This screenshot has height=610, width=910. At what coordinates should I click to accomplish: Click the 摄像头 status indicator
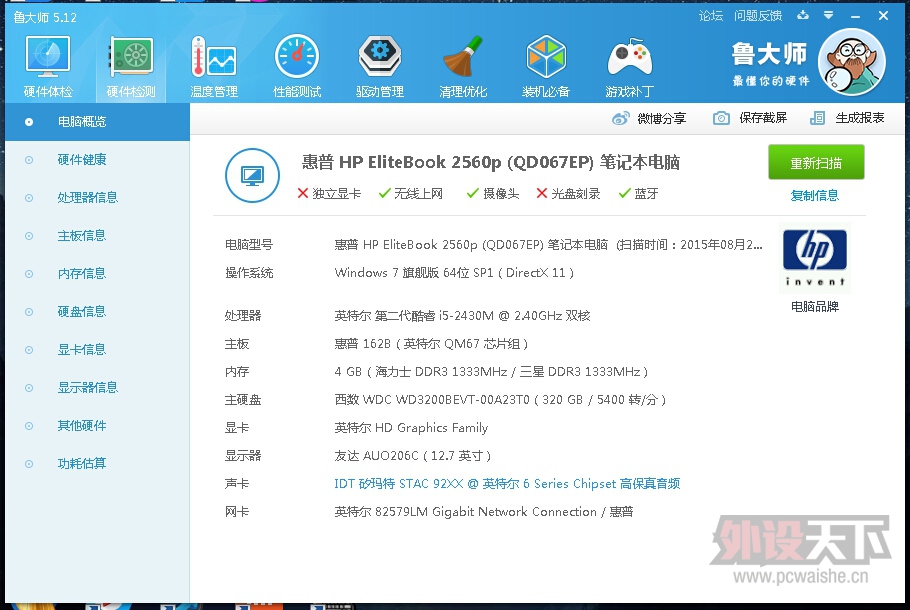493,194
